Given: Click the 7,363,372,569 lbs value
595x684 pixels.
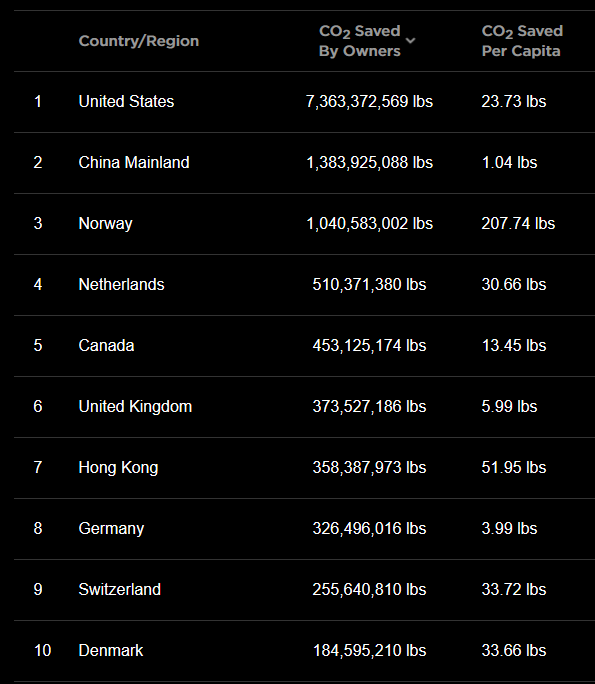Looking at the screenshot, I should click(369, 102).
